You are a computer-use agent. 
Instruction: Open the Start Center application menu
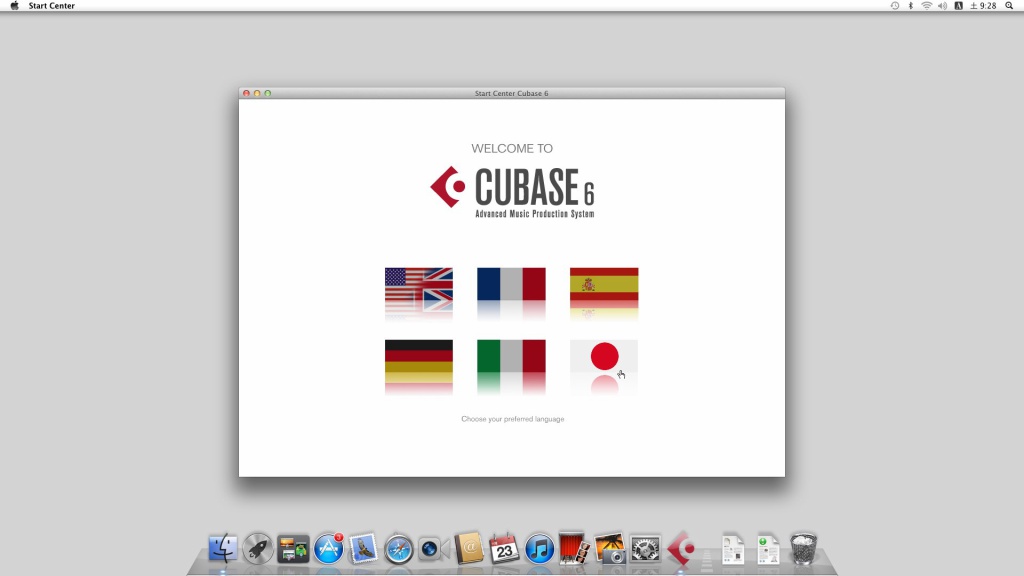click(52, 6)
